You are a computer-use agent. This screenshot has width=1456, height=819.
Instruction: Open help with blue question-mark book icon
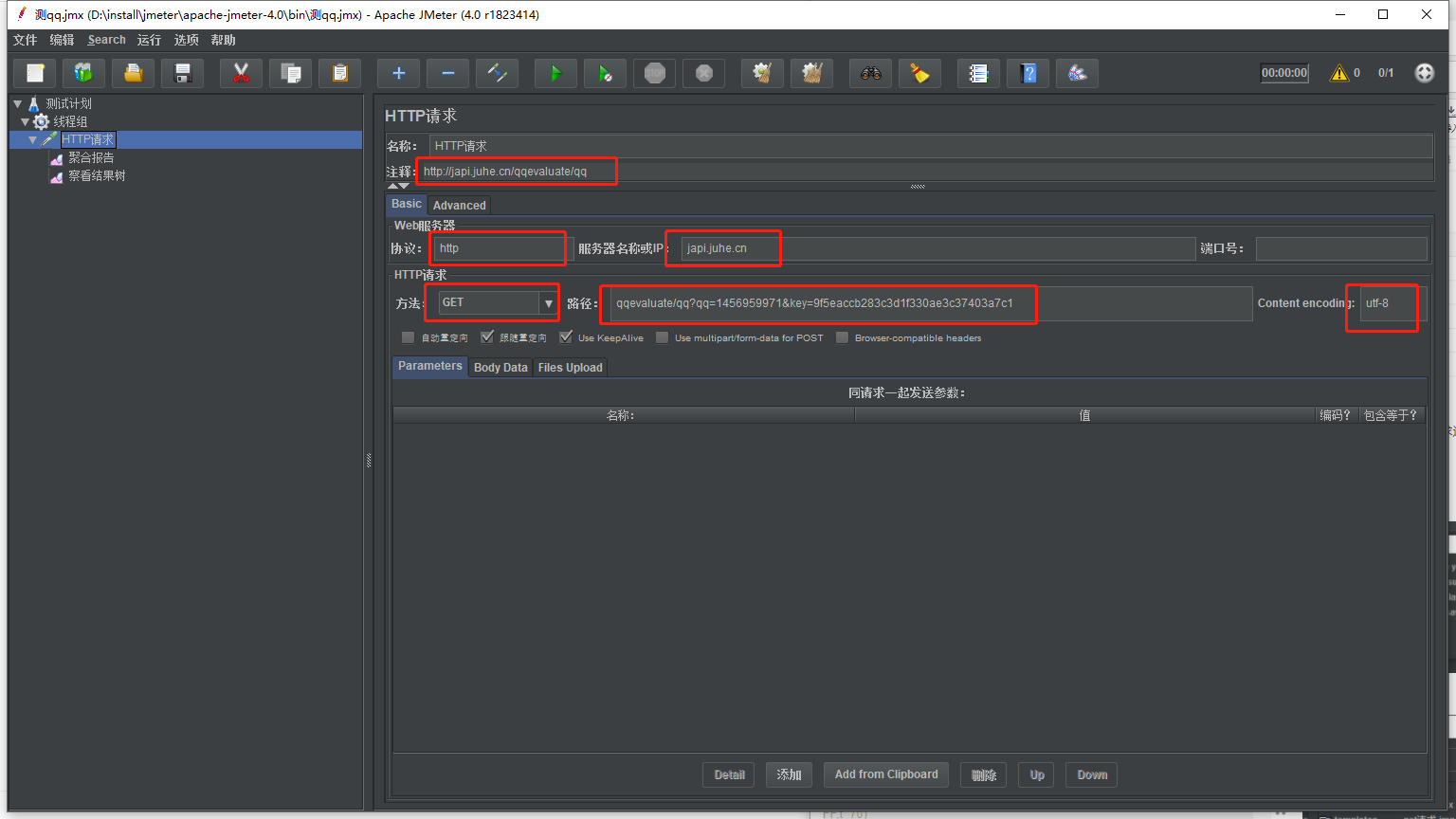click(1028, 73)
